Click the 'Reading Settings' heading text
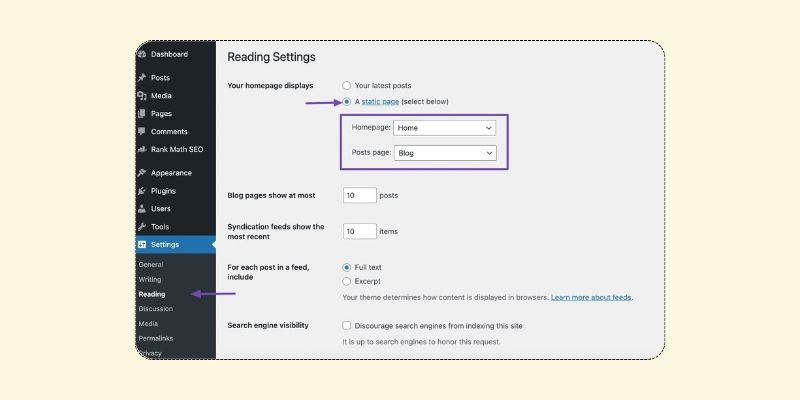Screen dimensions: 800x400 coord(271,57)
